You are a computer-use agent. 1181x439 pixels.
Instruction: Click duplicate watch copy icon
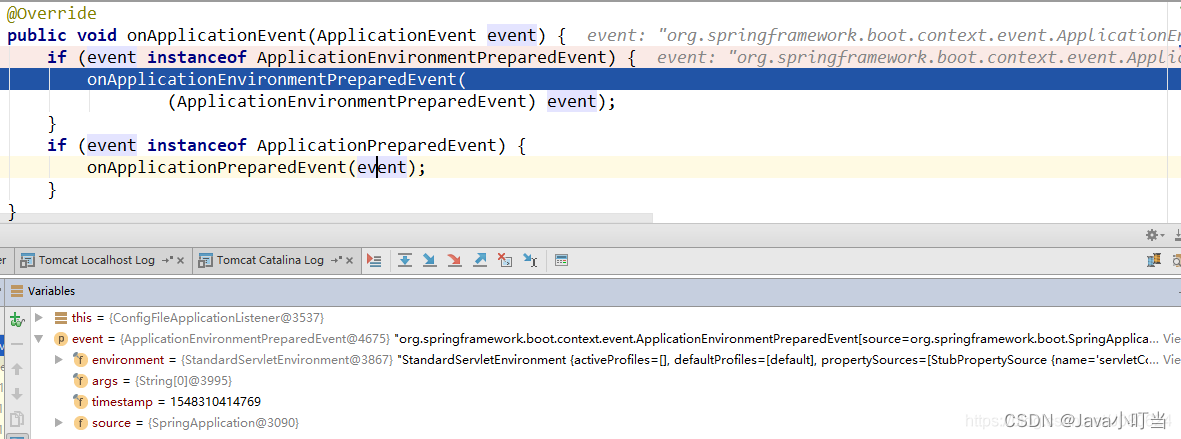(17, 419)
